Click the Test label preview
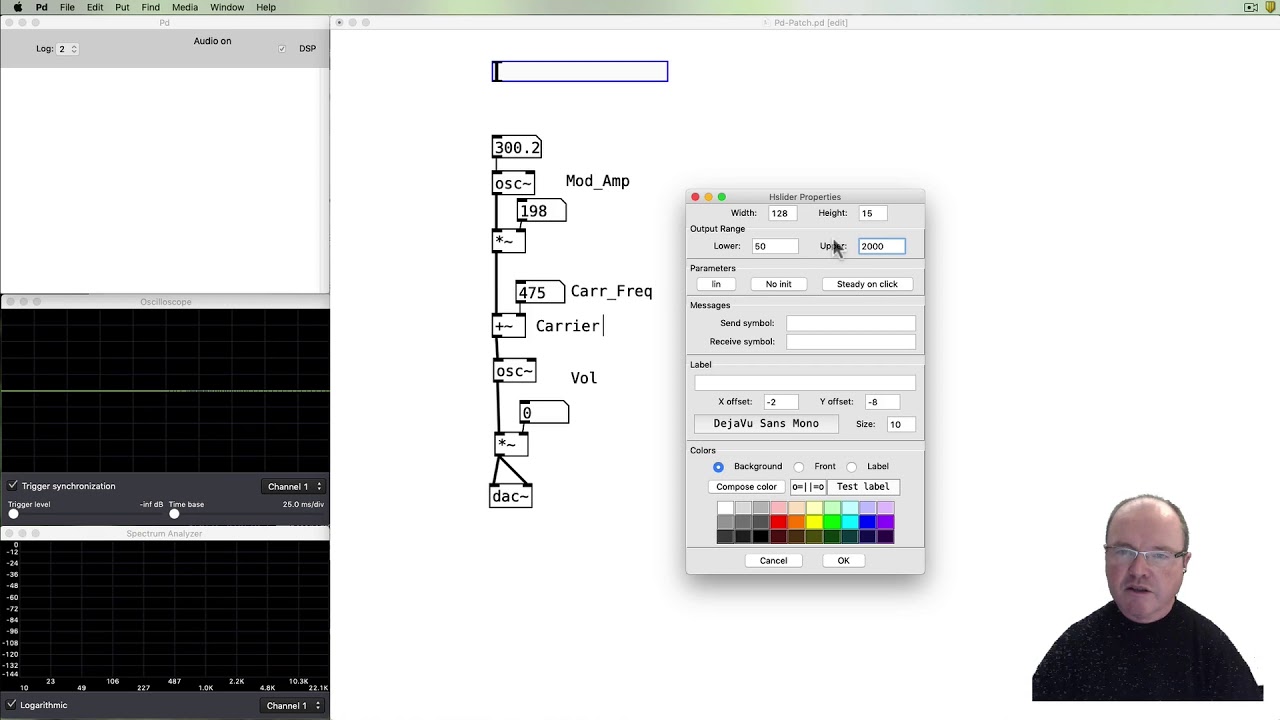This screenshot has height=720, width=1280. (863, 487)
